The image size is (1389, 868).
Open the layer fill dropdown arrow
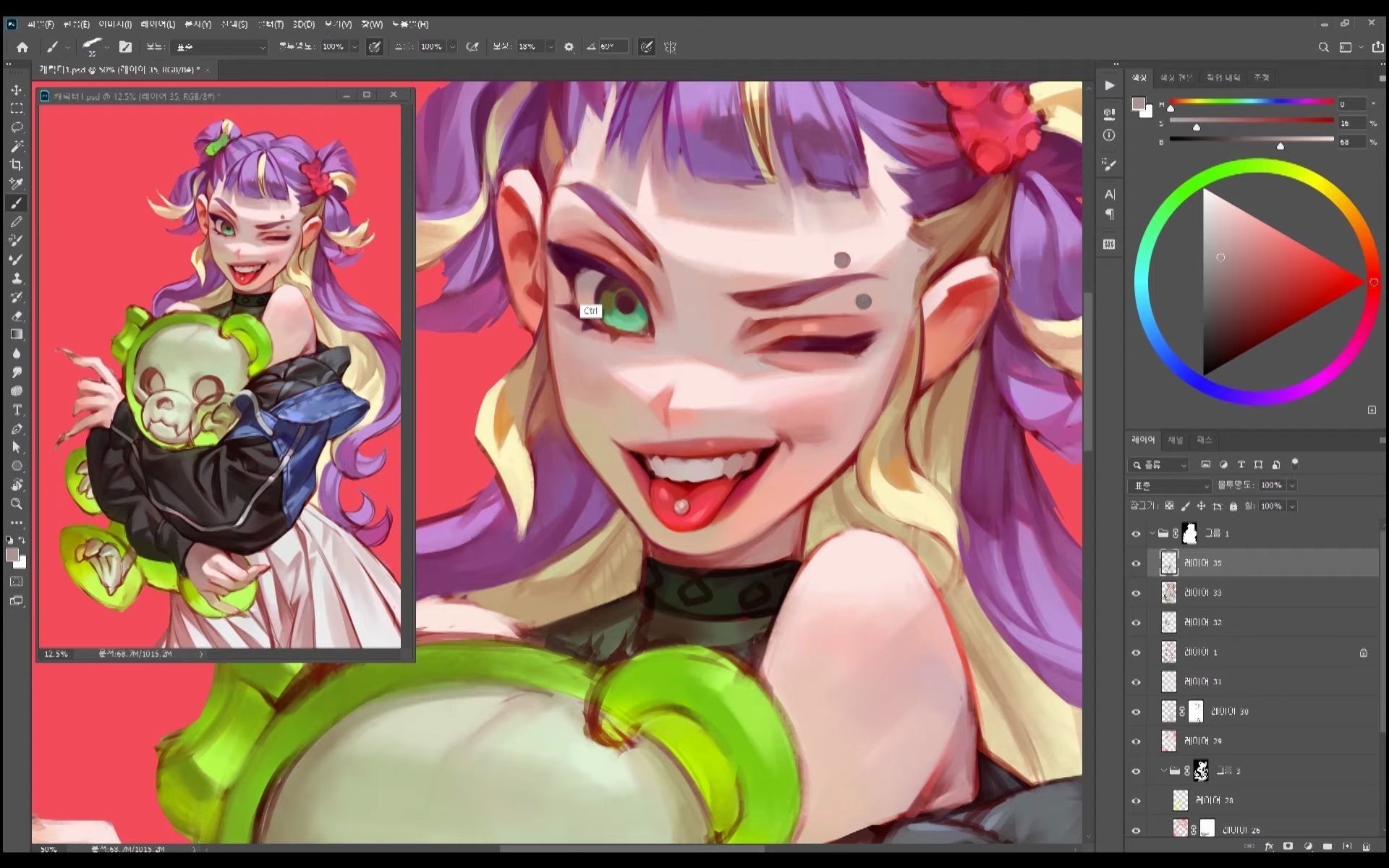click(x=1292, y=506)
